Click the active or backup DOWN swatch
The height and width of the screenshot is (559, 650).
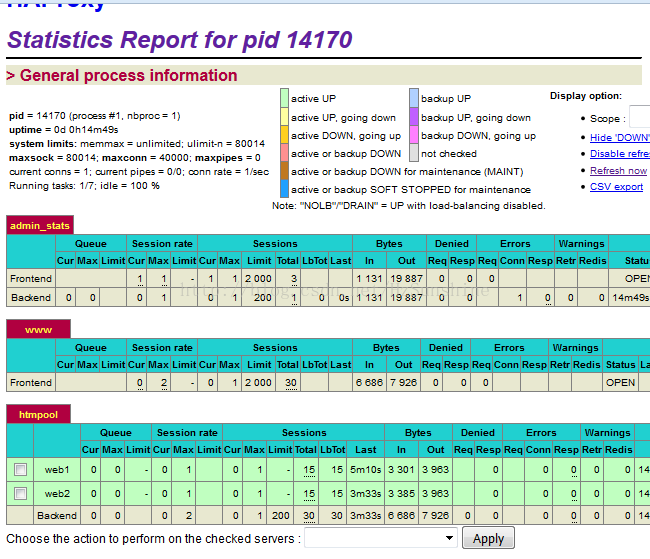(284, 153)
